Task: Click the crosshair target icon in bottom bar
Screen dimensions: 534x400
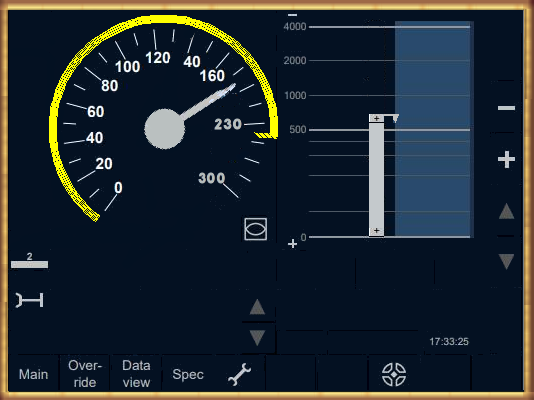Action: pos(394,374)
